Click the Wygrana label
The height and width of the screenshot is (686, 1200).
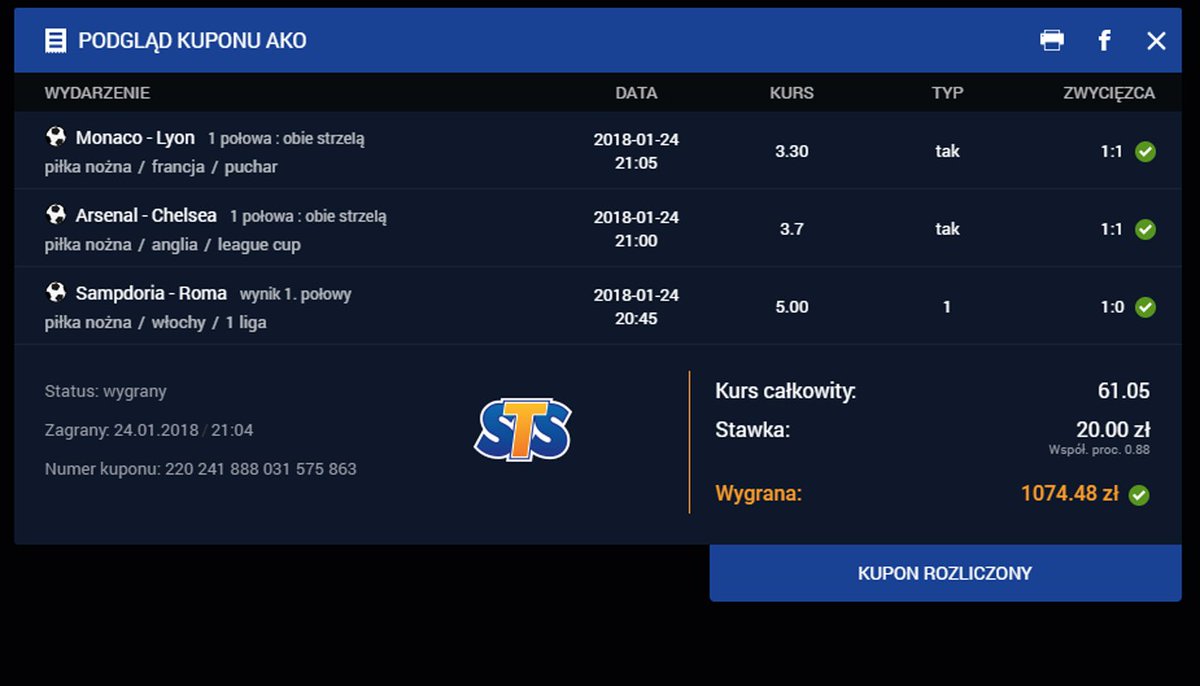[x=759, y=493]
